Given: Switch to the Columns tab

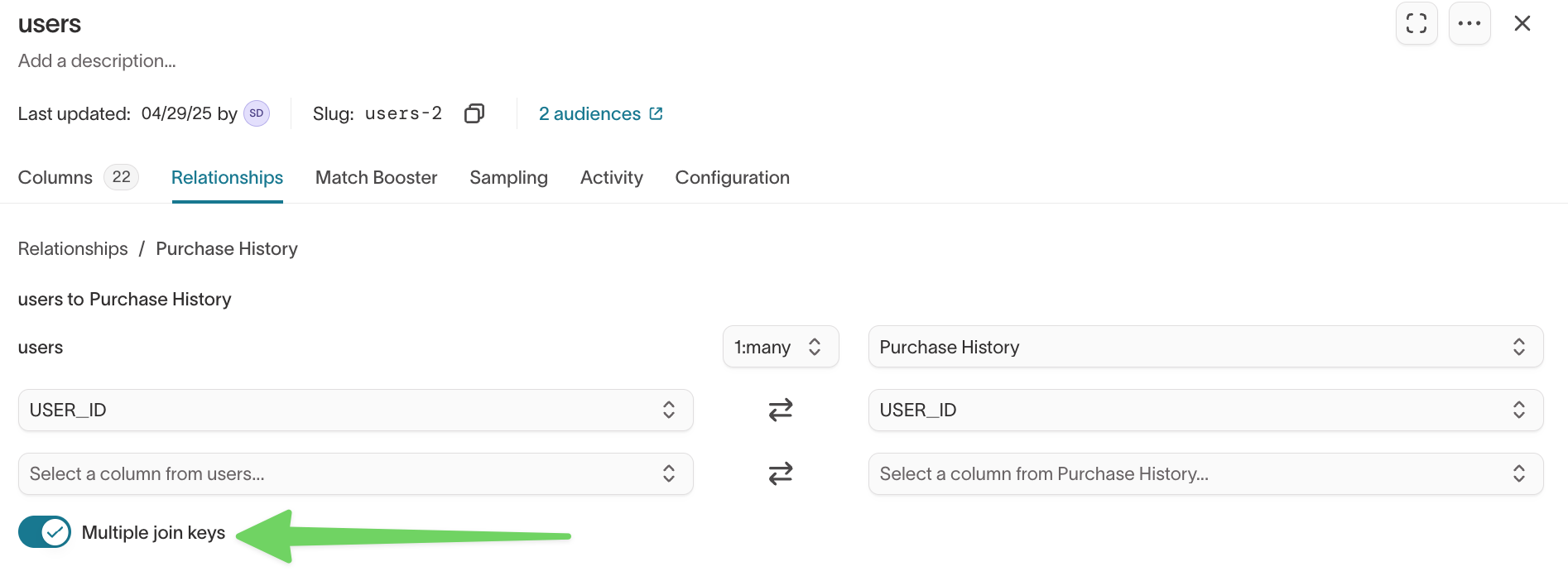Looking at the screenshot, I should tap(55, 177).
